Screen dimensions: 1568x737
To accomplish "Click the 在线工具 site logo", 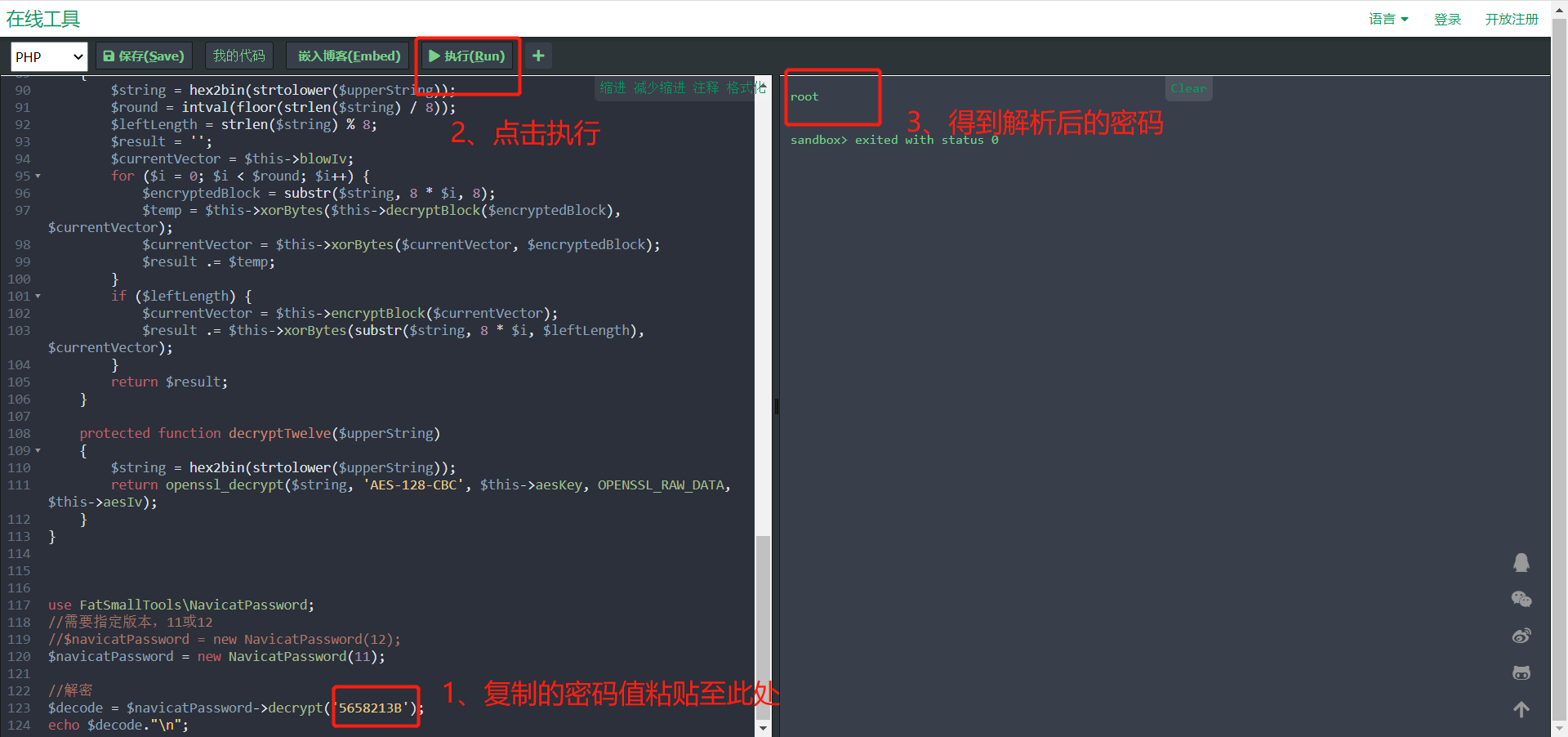I will point(43,18).
